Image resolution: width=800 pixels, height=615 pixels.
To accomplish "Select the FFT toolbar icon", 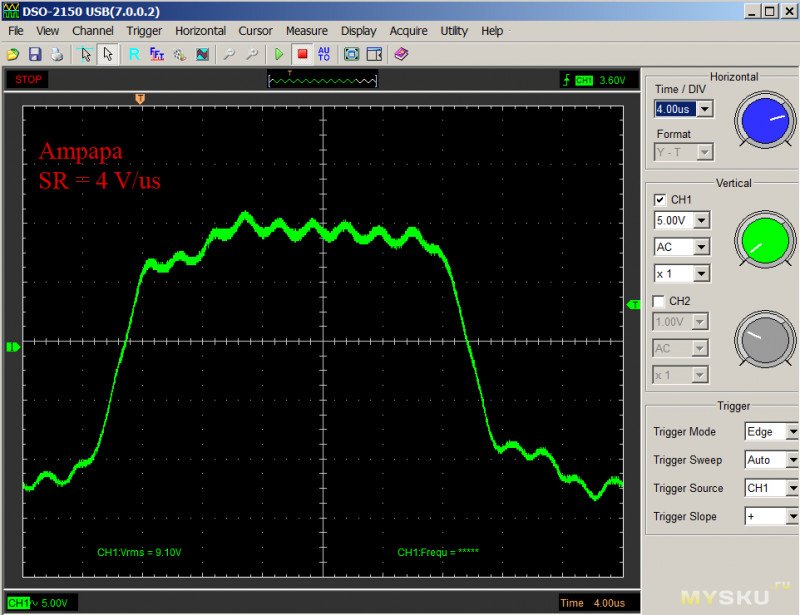I will [x=157, y=54].
